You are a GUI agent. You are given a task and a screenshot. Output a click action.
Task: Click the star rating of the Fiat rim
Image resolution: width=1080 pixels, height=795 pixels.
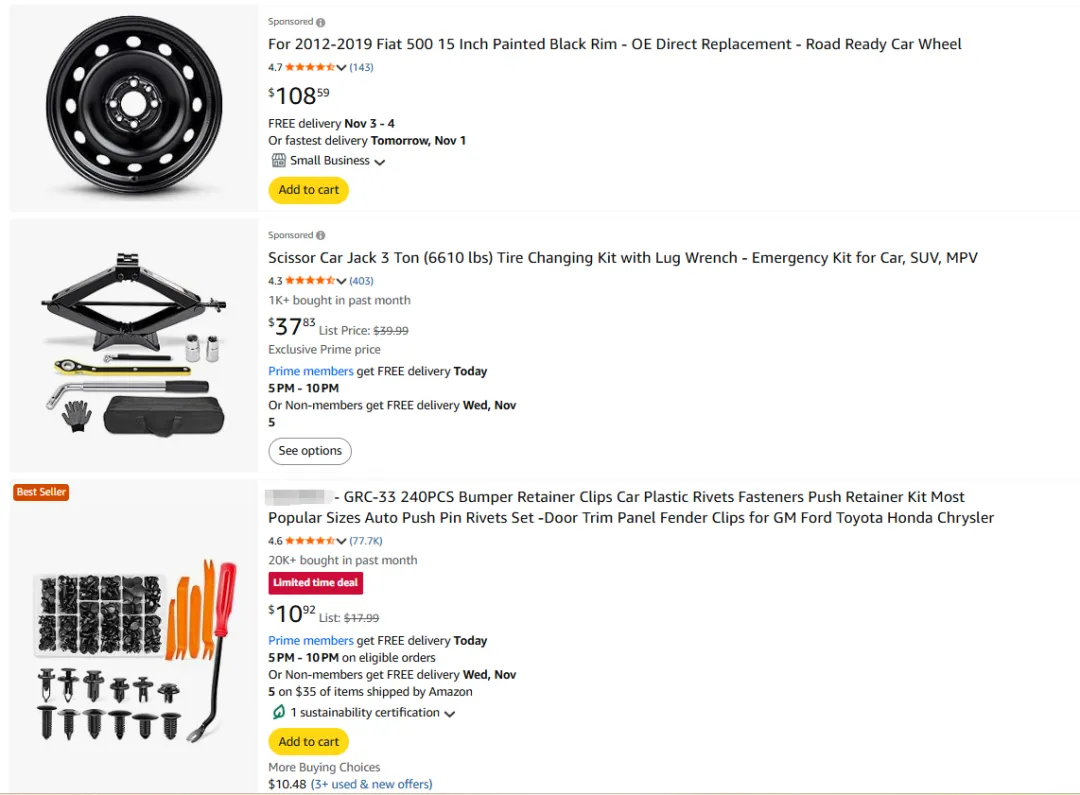click(310, 68)
